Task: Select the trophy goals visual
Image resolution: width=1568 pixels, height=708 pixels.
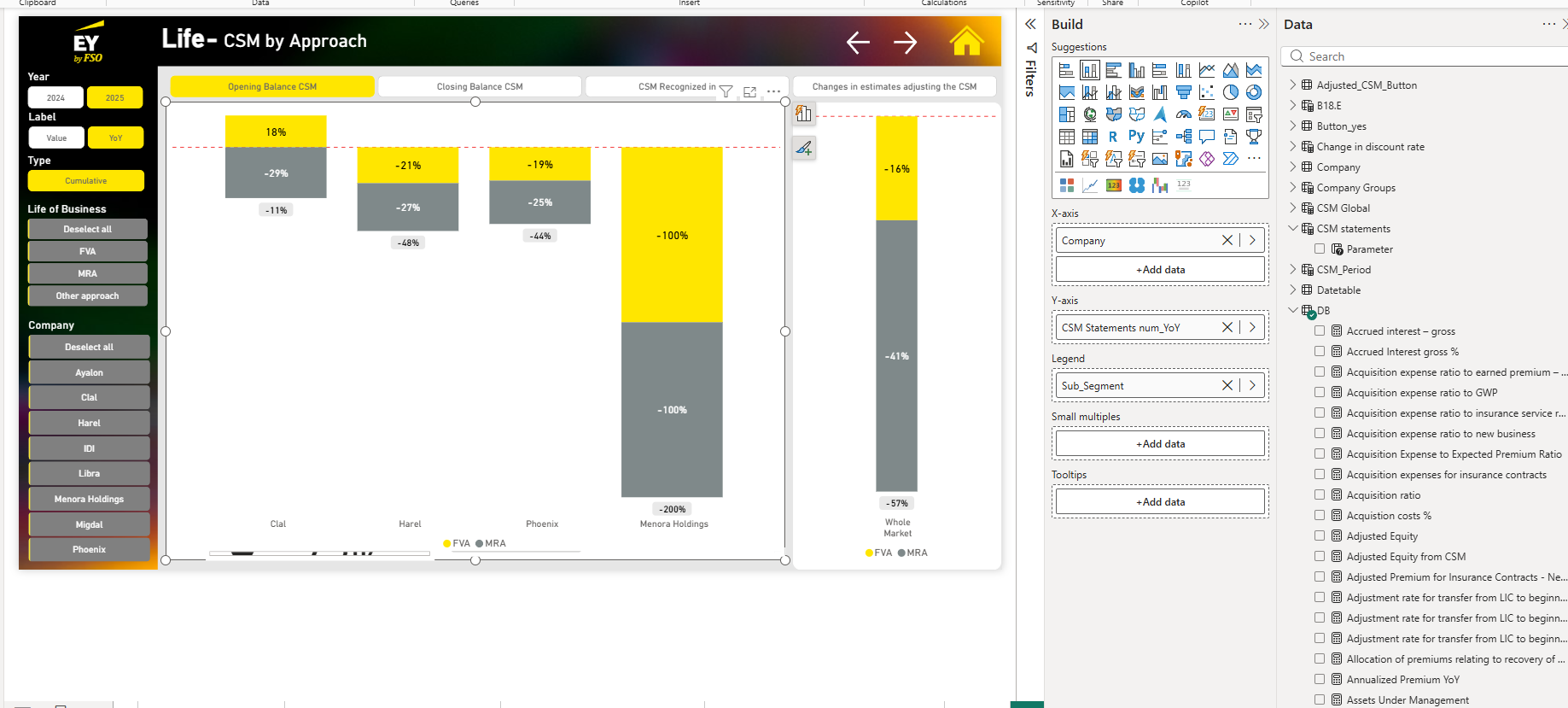Action: [x=1253, y=137]
